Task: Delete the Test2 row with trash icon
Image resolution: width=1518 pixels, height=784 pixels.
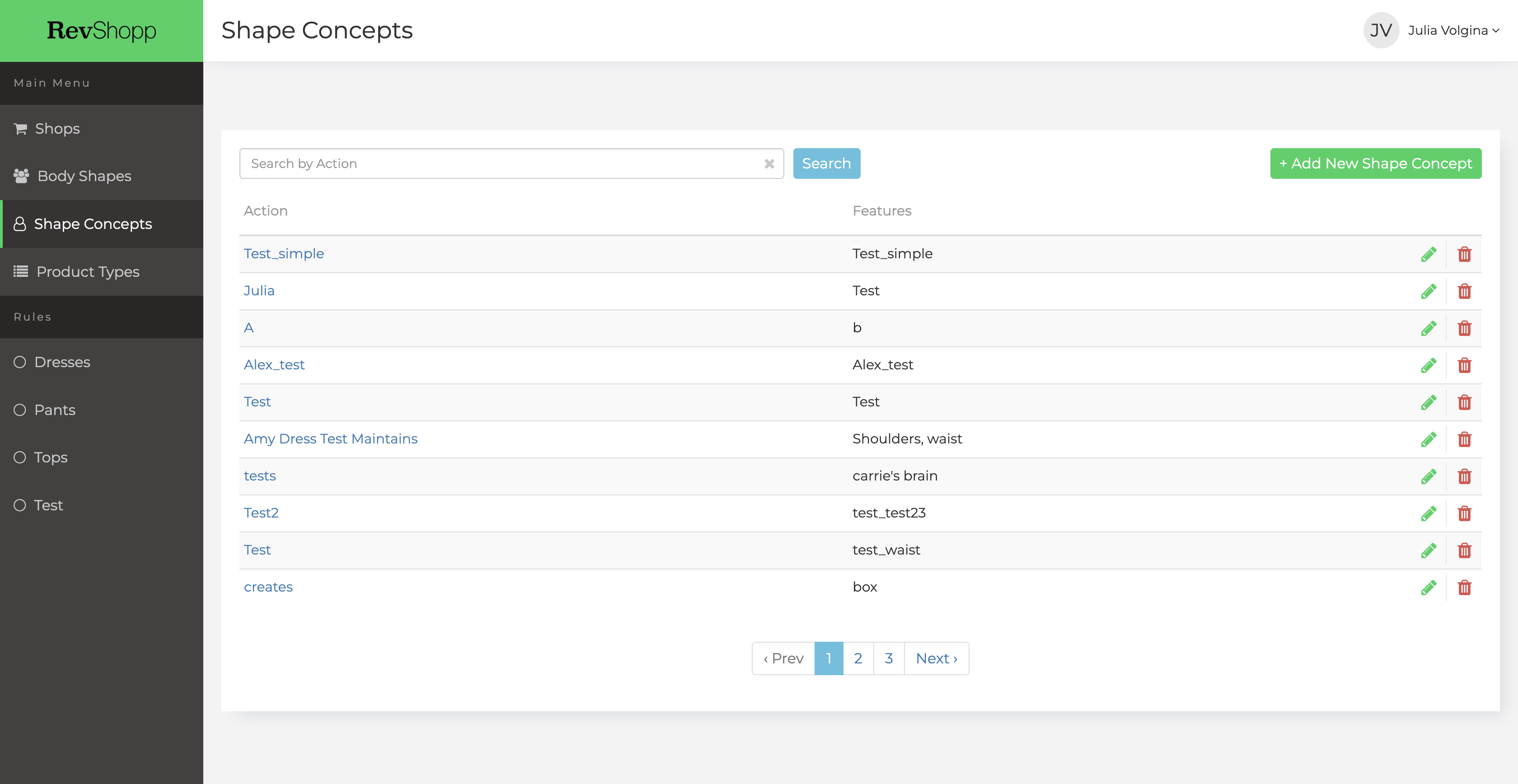Action: 1464,513
